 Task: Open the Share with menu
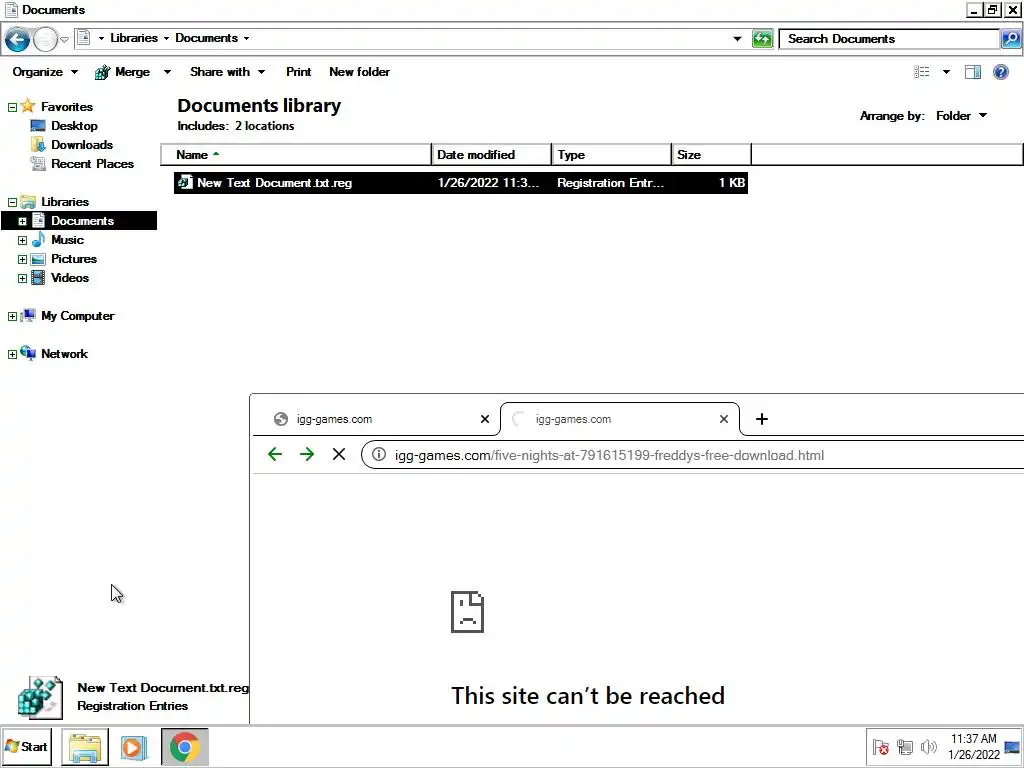(x=227, y=72)
